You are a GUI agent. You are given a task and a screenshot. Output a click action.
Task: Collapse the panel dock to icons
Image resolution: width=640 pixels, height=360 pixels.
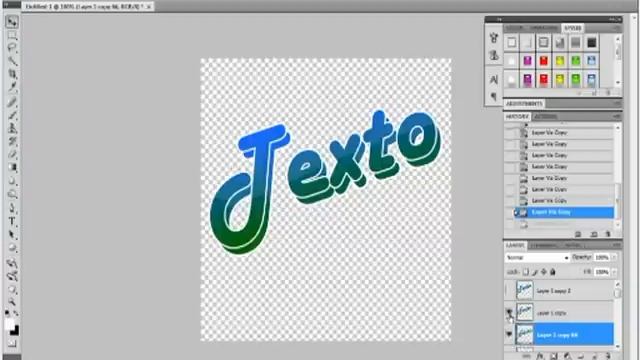(x=616, y=19)
